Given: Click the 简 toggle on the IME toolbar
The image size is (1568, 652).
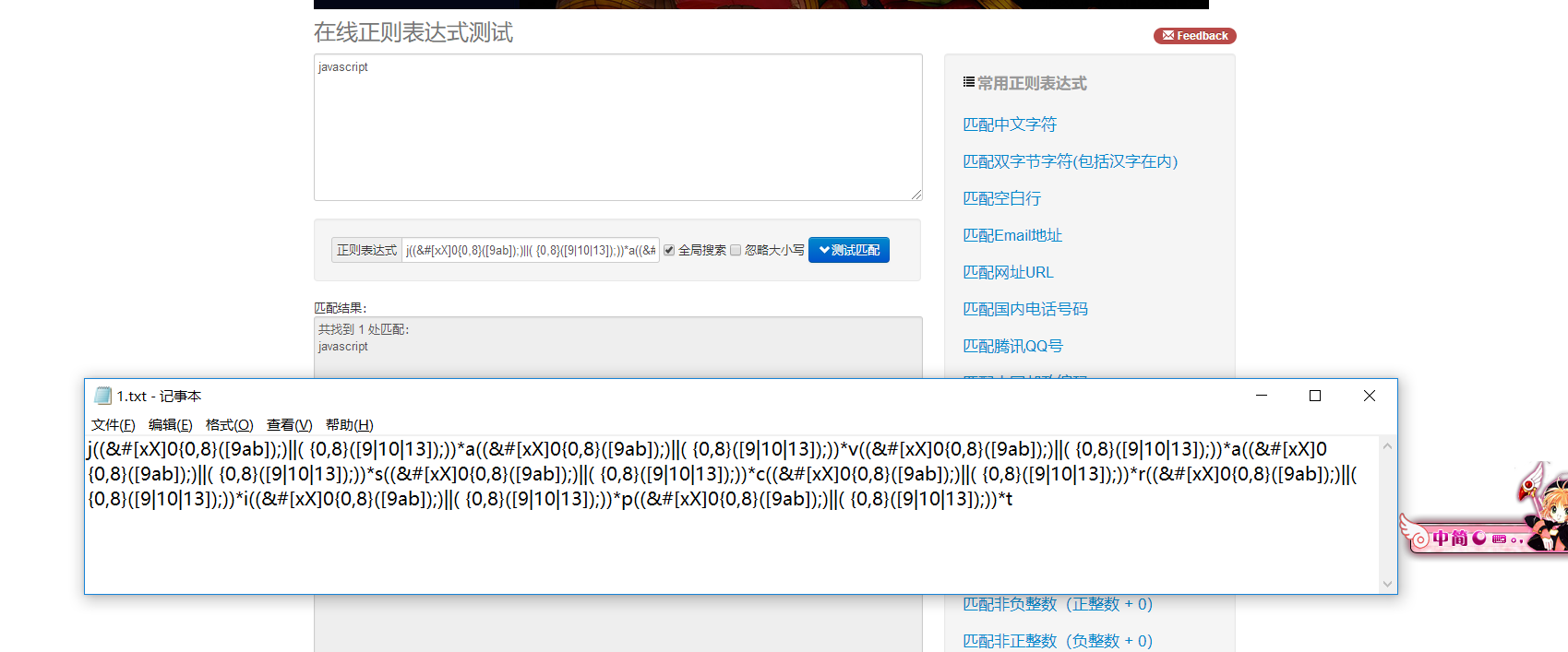Looking at the screenshot, I should [1459, 539].
